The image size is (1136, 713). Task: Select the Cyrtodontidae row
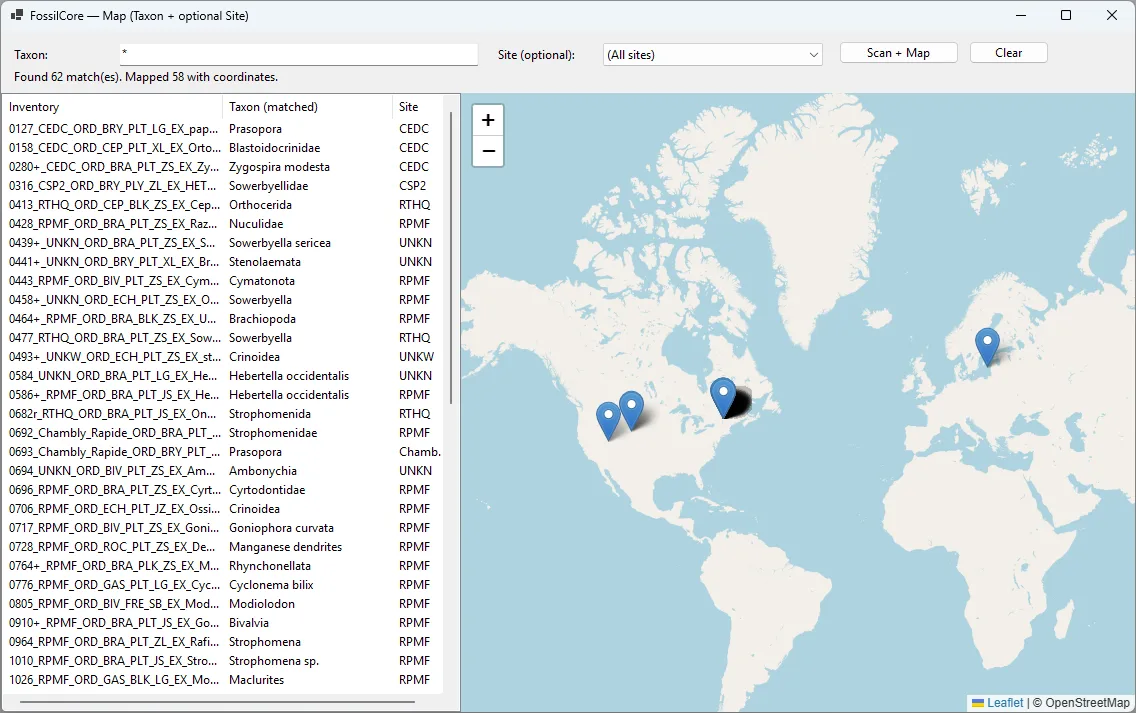pos(223,490)
